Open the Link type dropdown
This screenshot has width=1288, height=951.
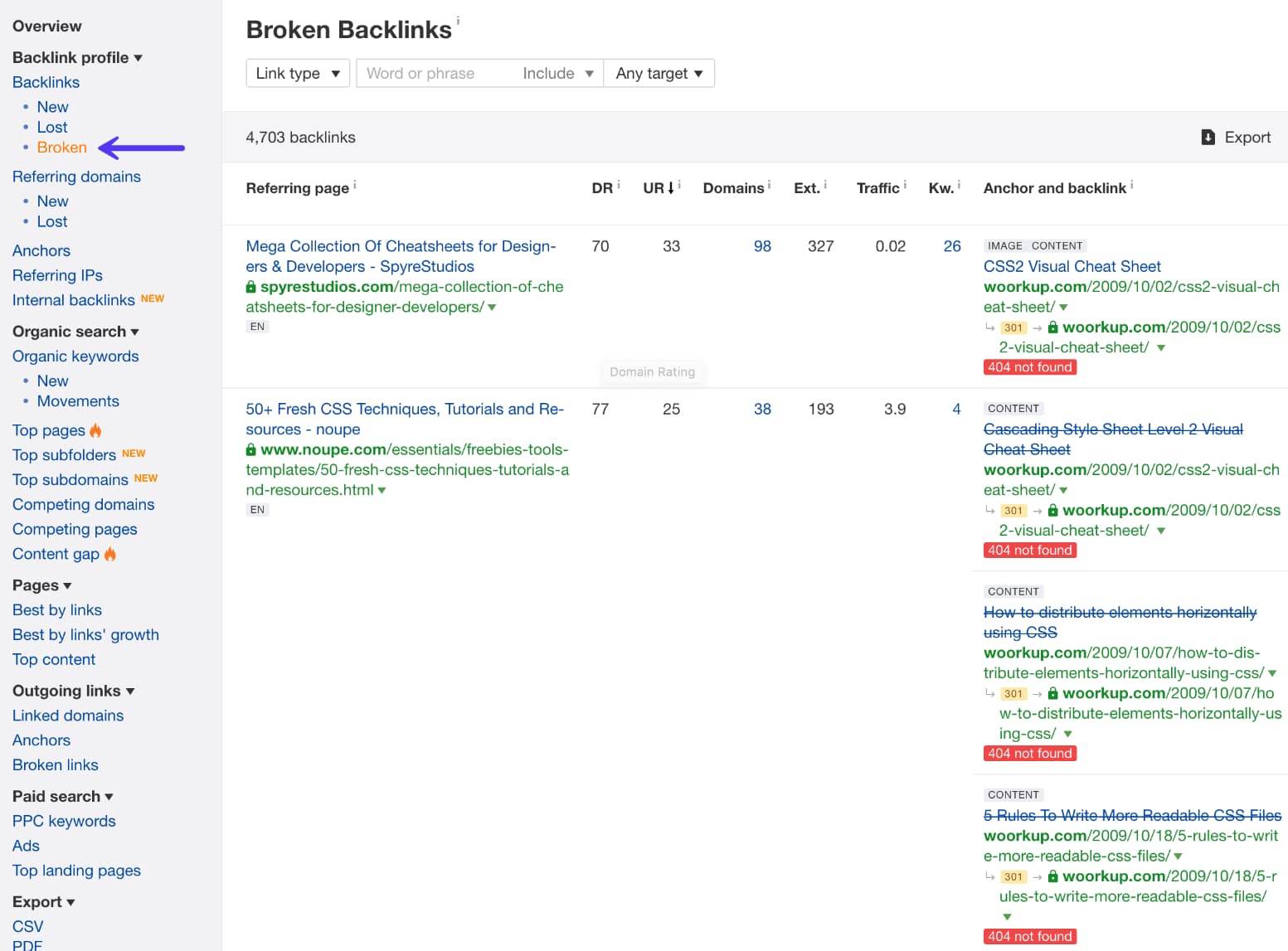297,73
